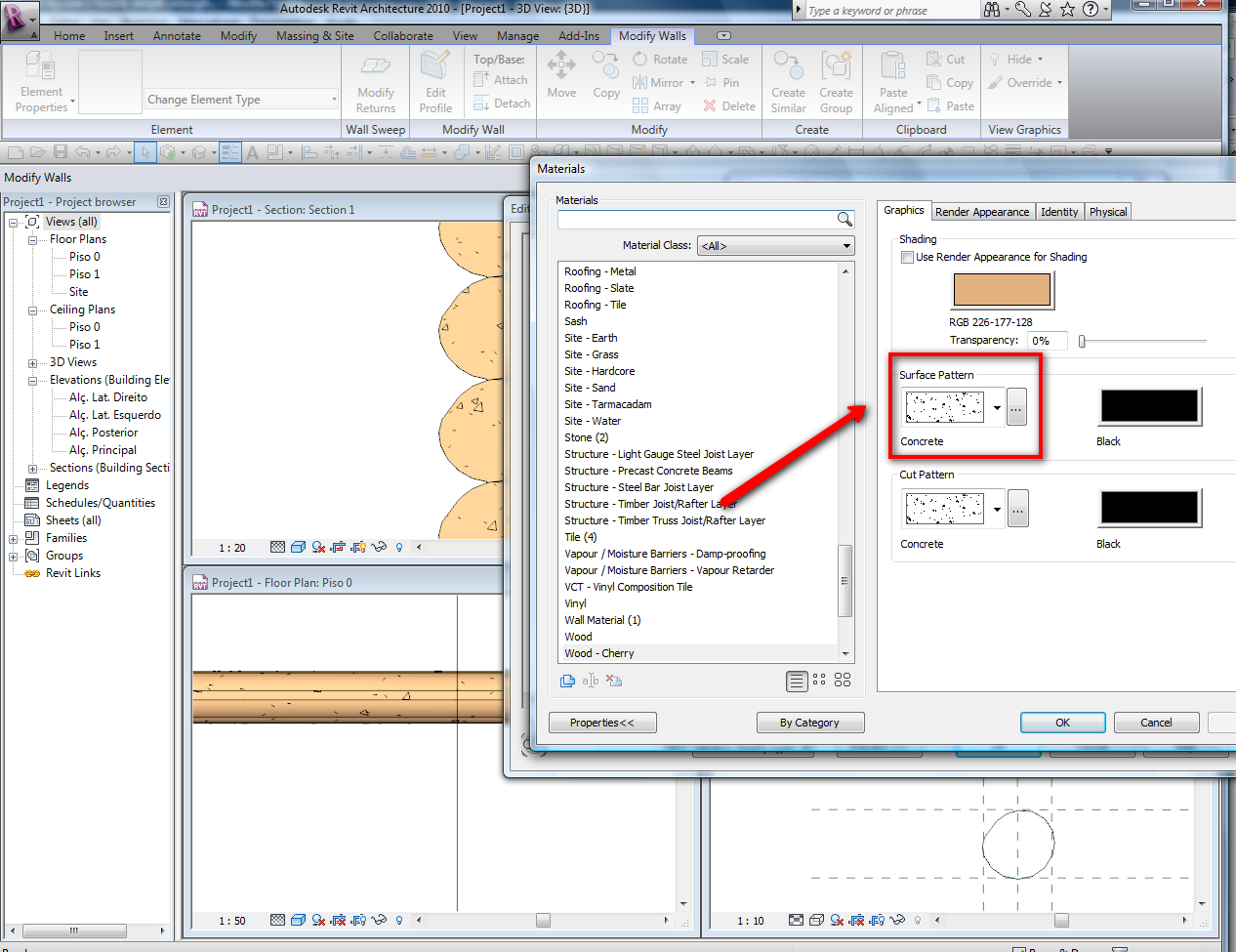This screenshot has width=1236, height=952.
Task: Click the Create Similar tool
Action: 788,82
